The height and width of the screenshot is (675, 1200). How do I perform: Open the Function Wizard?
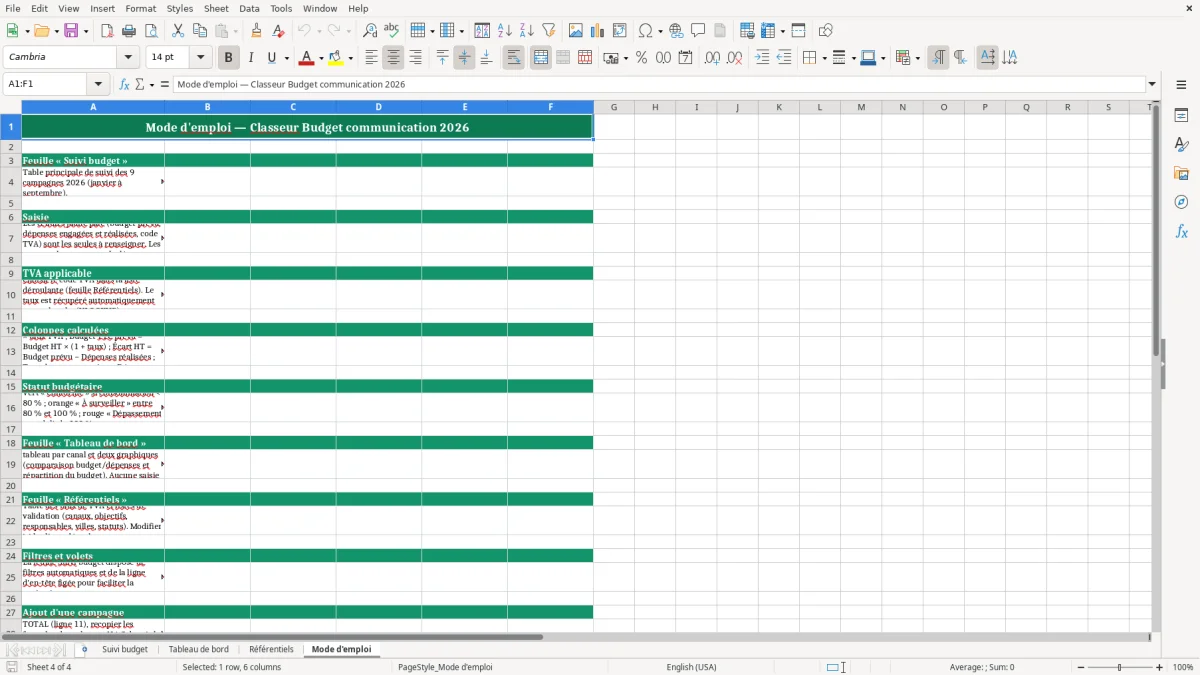pos(125,84)
